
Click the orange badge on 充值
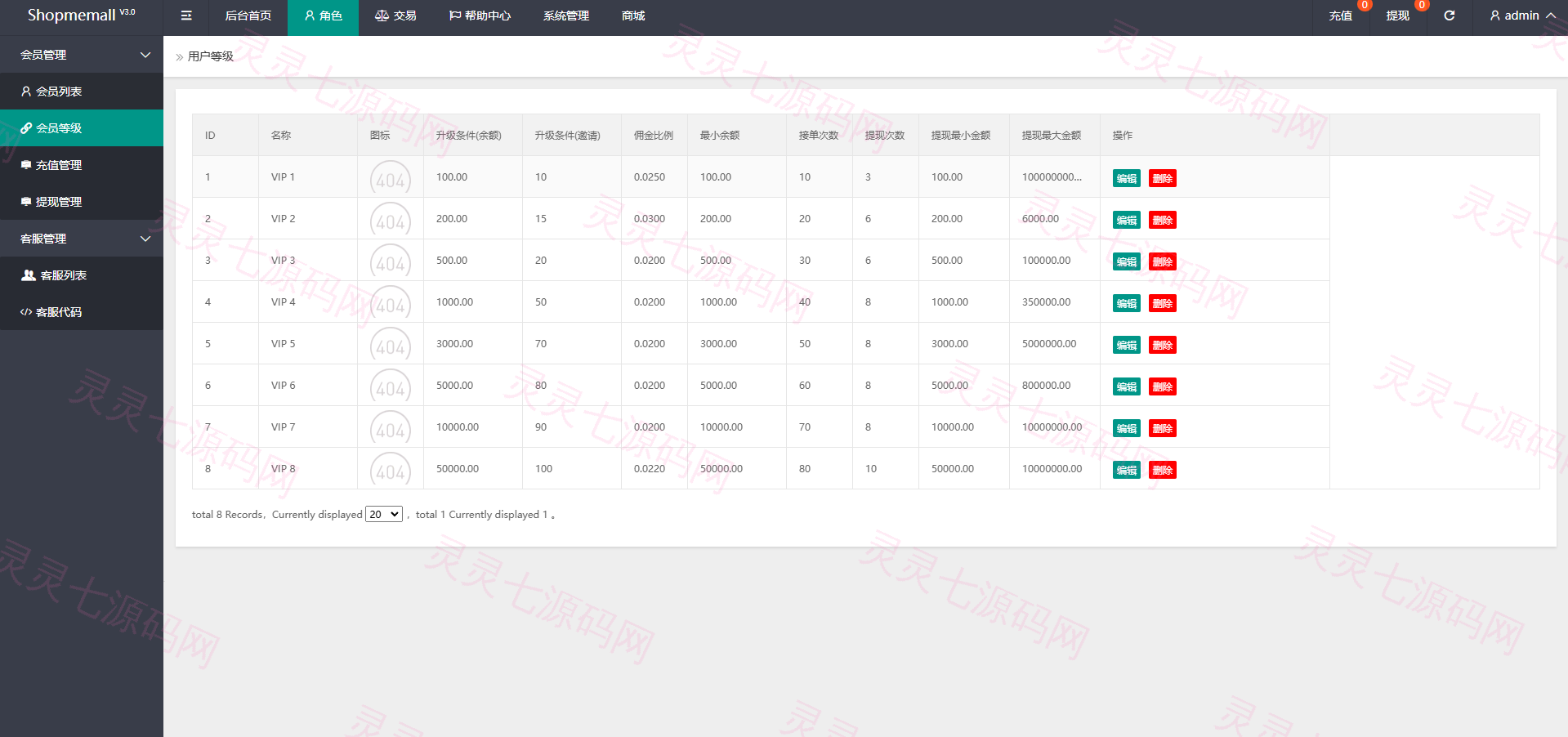[x=1364, y=5]
